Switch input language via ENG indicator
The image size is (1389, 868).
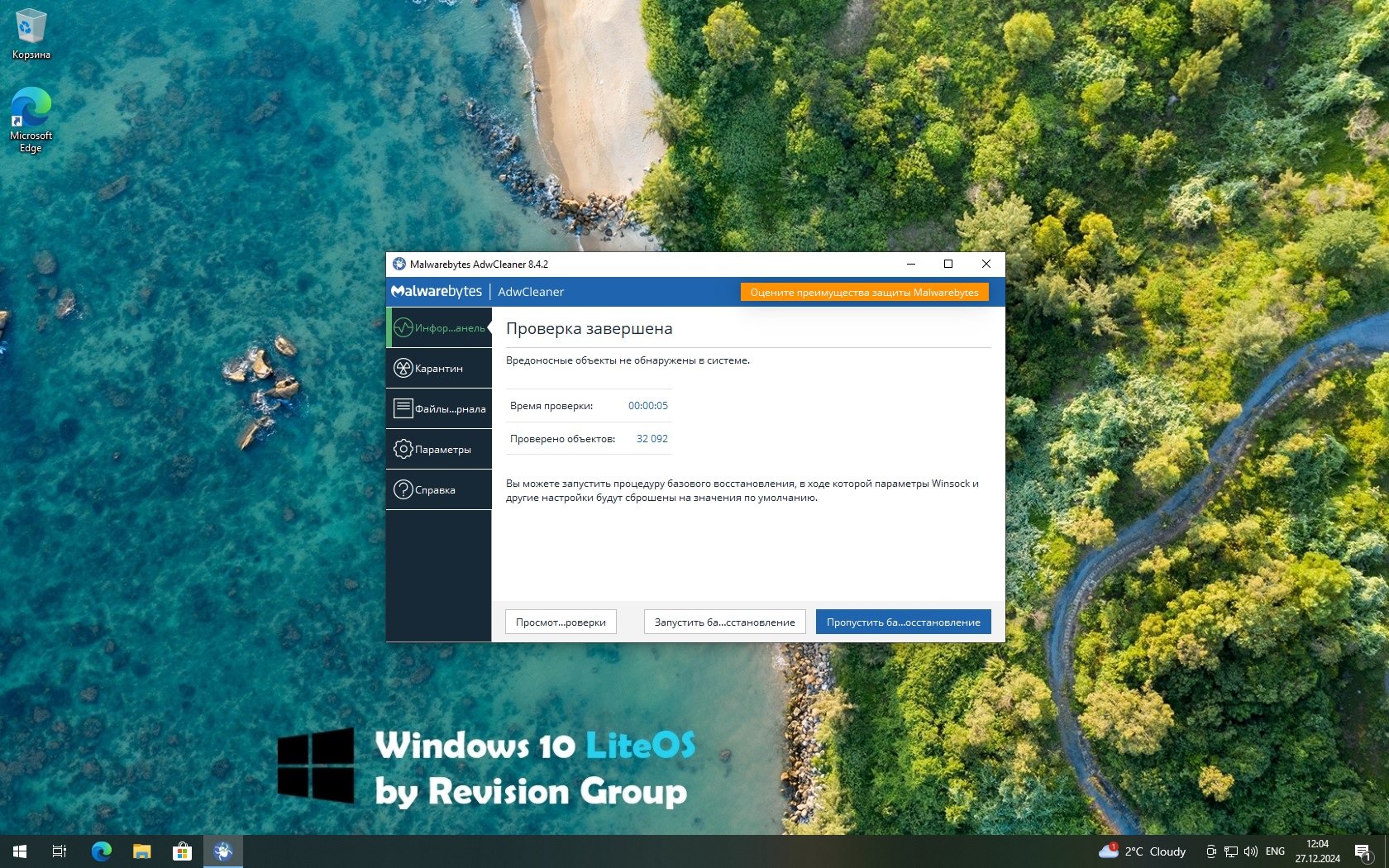point(1275,851)
